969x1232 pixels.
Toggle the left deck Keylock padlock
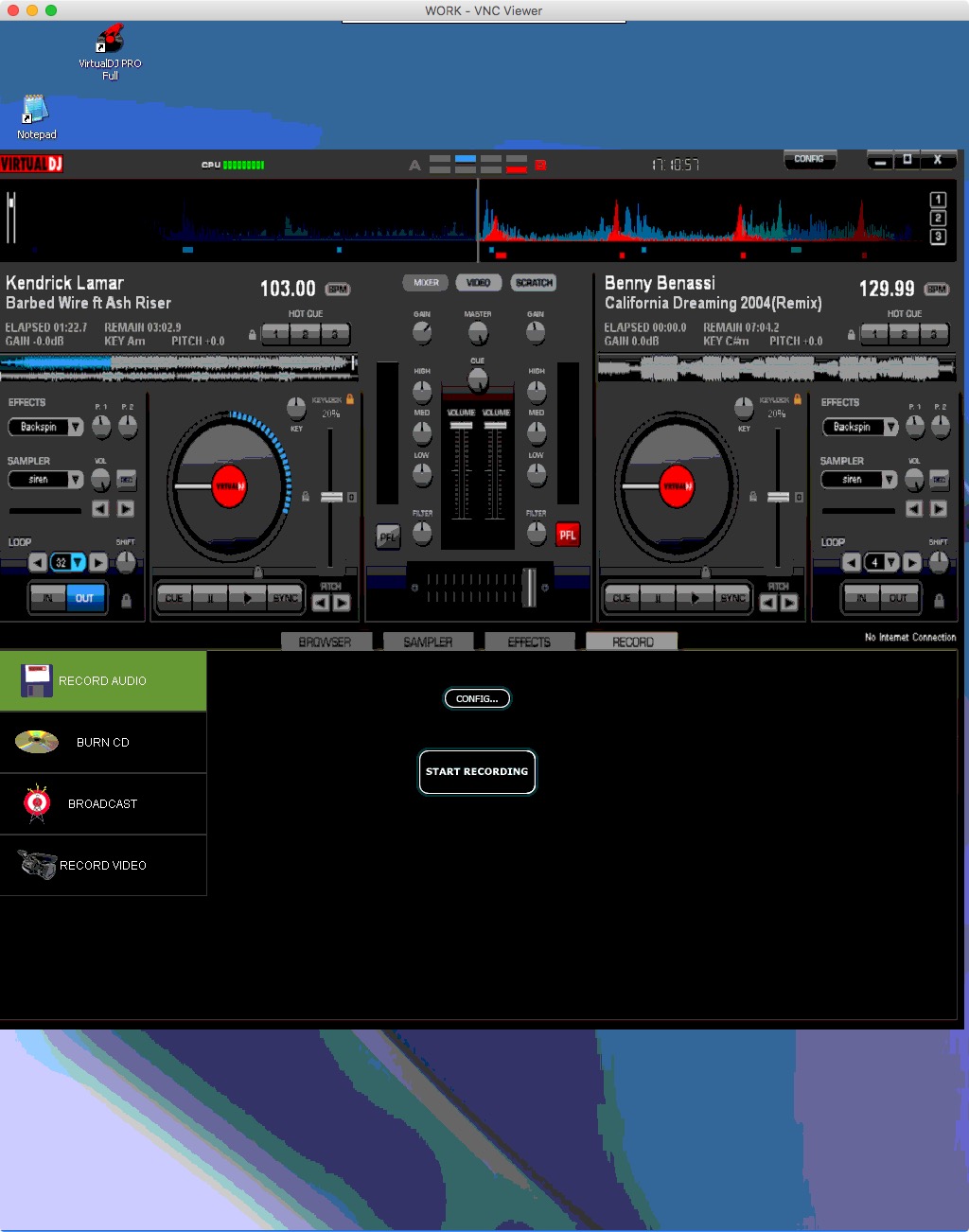click(350, 399)
